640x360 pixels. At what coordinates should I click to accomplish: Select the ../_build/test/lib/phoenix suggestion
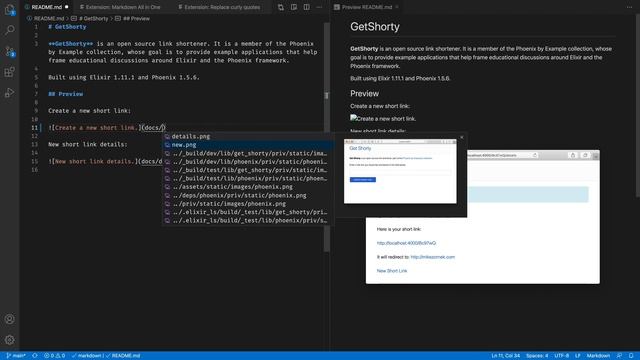(x=249, y=178)
